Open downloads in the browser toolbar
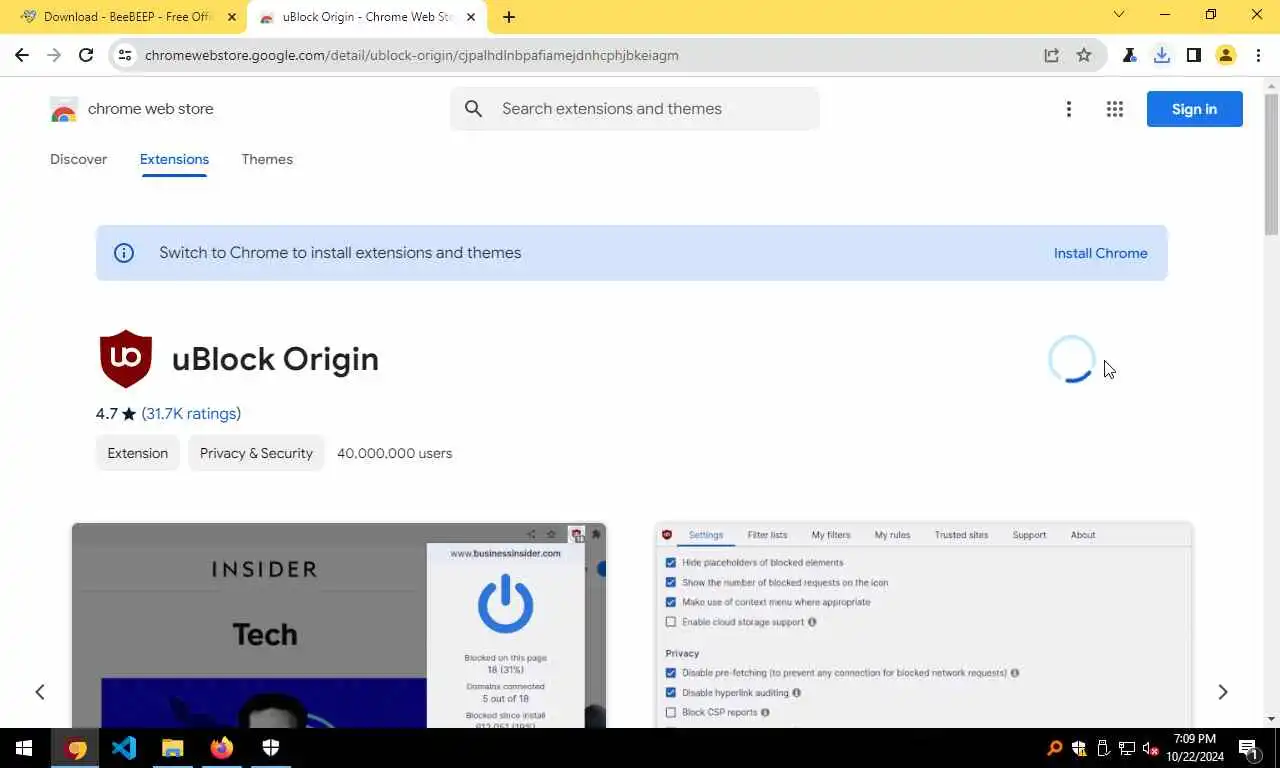 point(1162,55)
